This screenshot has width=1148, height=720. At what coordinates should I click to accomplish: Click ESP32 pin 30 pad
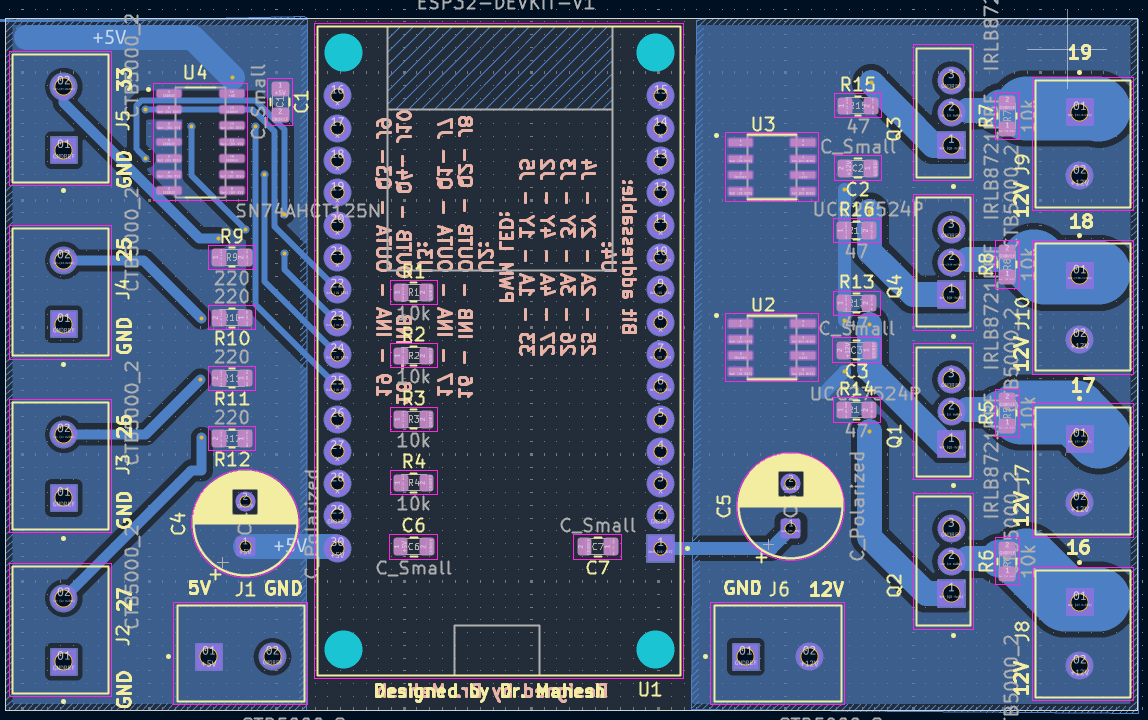337,548
